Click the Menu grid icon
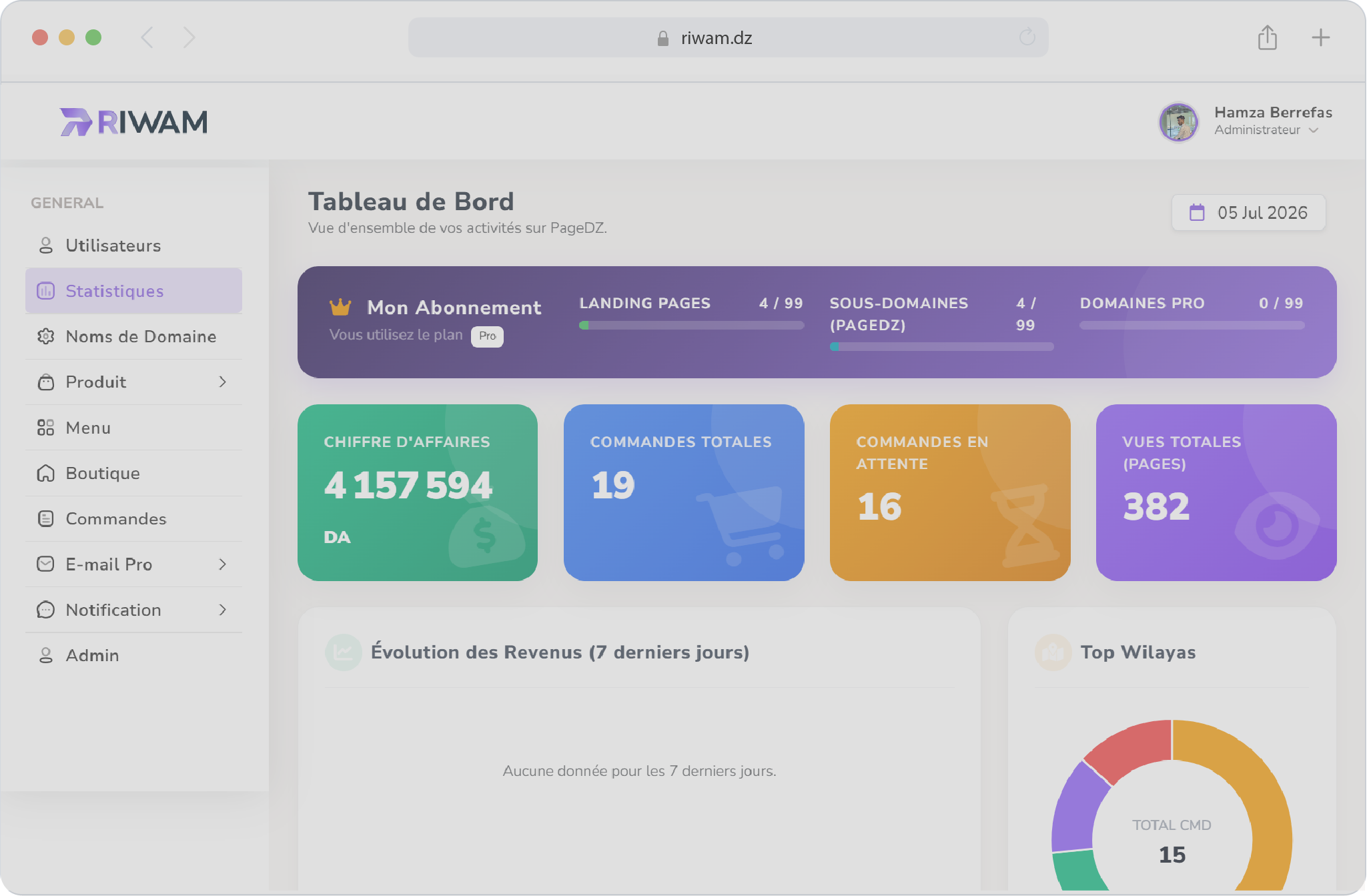The image size is (1367, 896). pos(45,428)
